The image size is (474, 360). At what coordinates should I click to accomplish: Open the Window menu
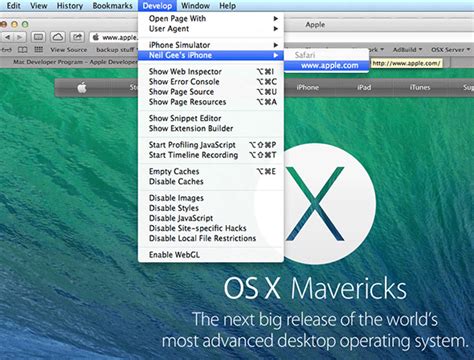195,6
